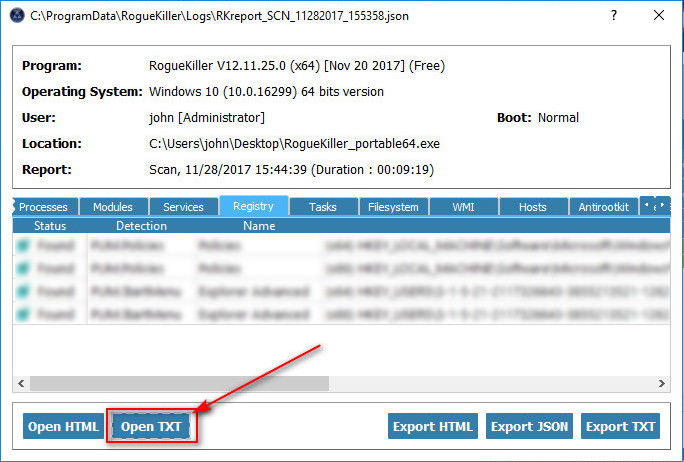Close the report window

pos(659,15)
